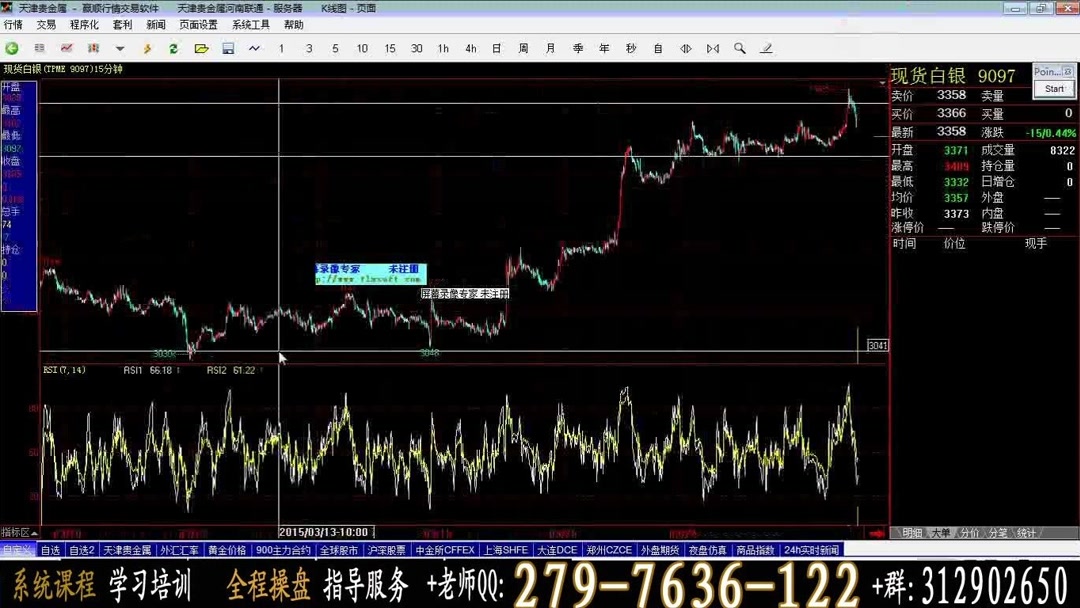Select the trend line chart icon
This screenshot has height=608, width=1080.
67,47
